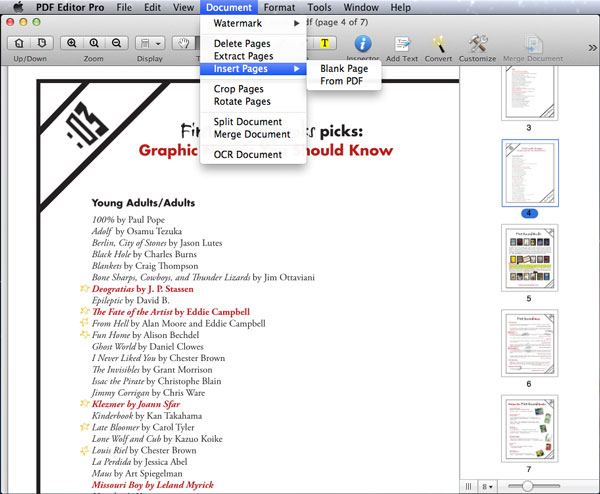
Task: Click the actual size zoom icon
Action: pos(94,43)
